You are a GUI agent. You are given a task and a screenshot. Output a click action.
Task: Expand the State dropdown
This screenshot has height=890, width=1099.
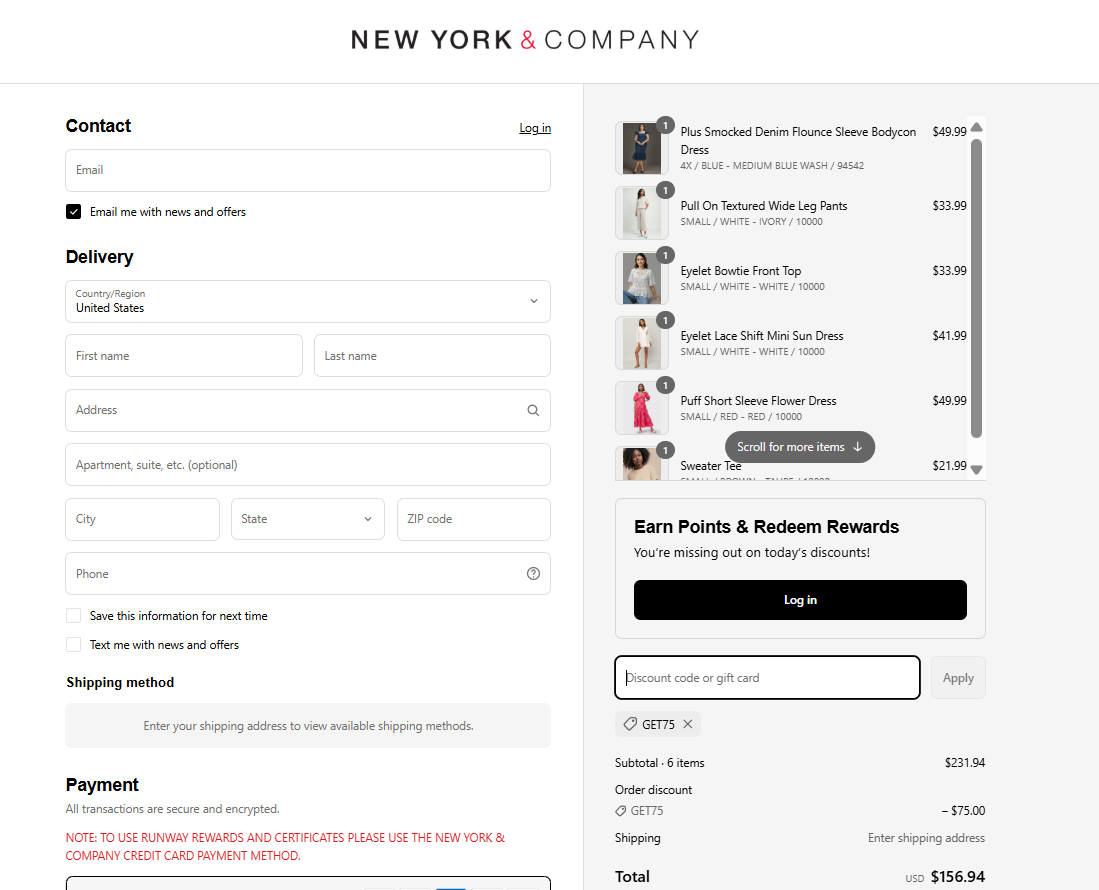(x=308, y=519)
